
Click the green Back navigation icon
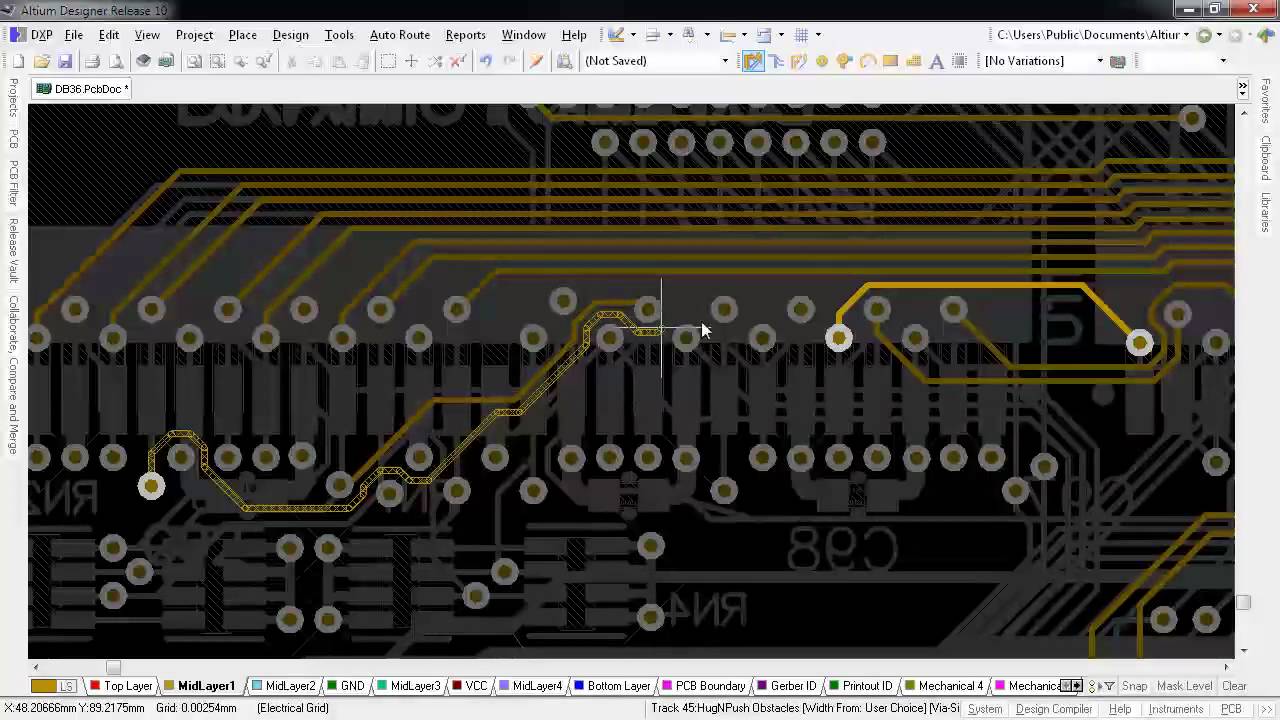1205,35
